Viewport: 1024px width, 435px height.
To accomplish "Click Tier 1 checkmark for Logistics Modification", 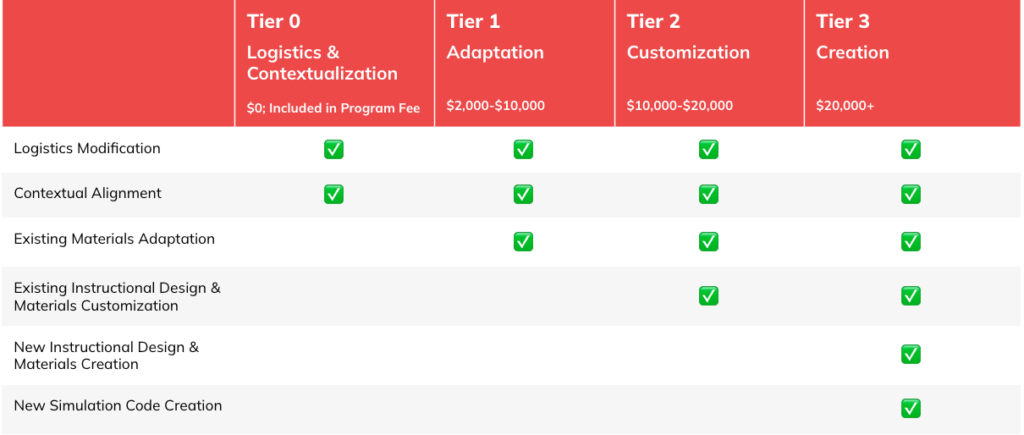I will tap(523, 150).
